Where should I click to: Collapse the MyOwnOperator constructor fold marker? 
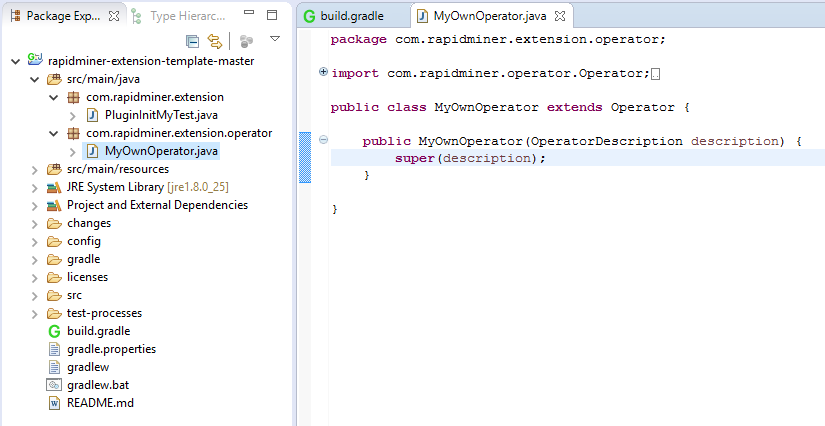(323, 140)
